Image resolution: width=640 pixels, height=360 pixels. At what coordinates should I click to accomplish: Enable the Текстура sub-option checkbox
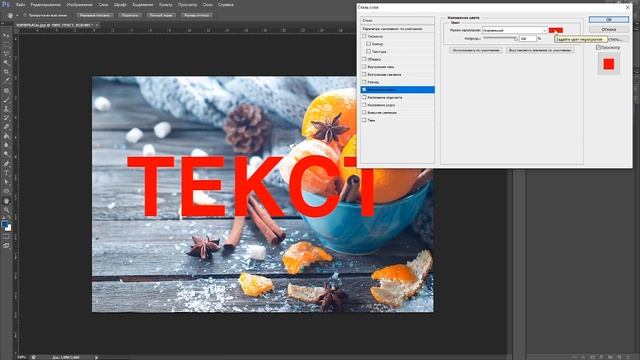tap(368, 51)
